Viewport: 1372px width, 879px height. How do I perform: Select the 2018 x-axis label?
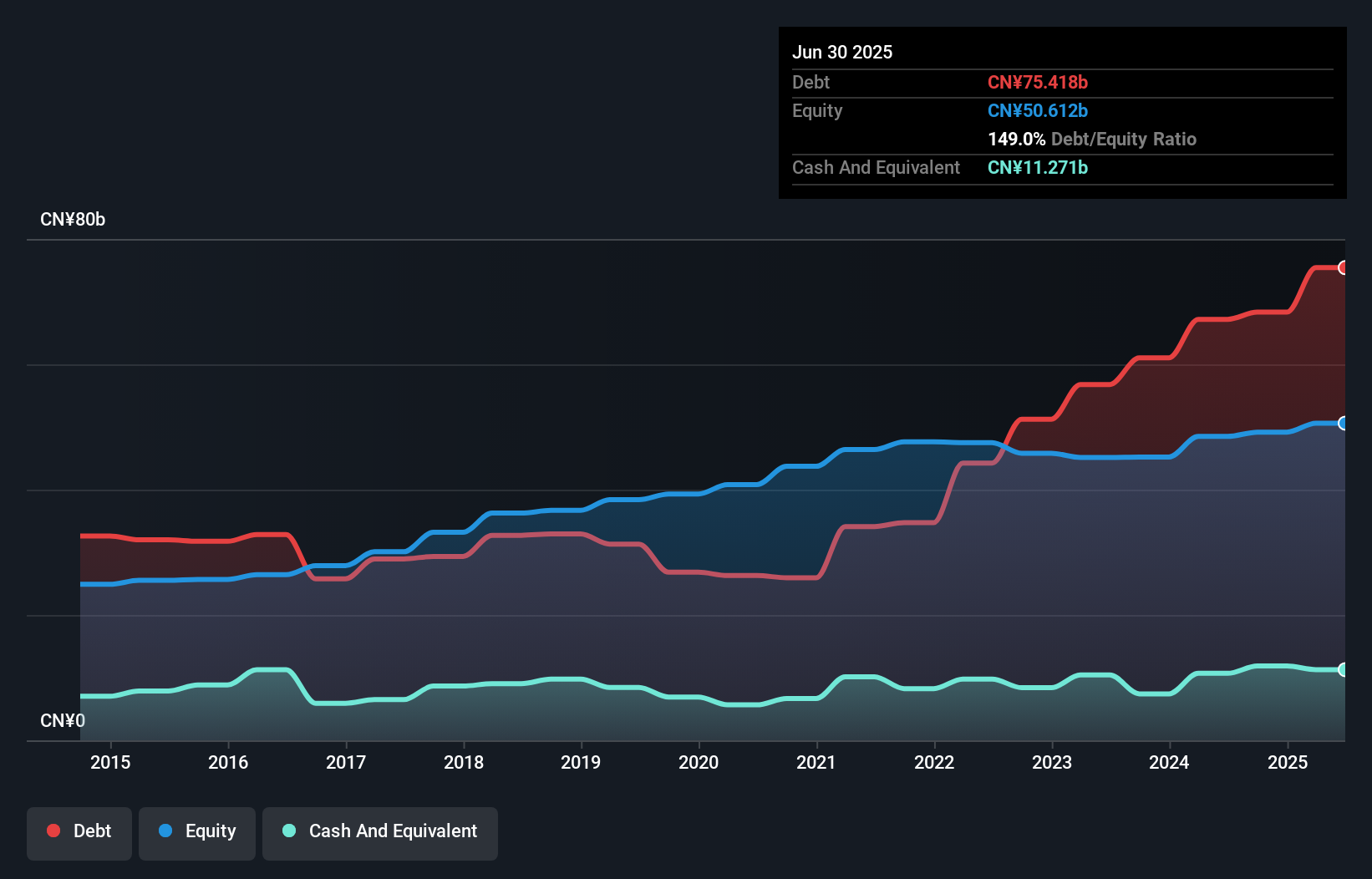[464, 762]
